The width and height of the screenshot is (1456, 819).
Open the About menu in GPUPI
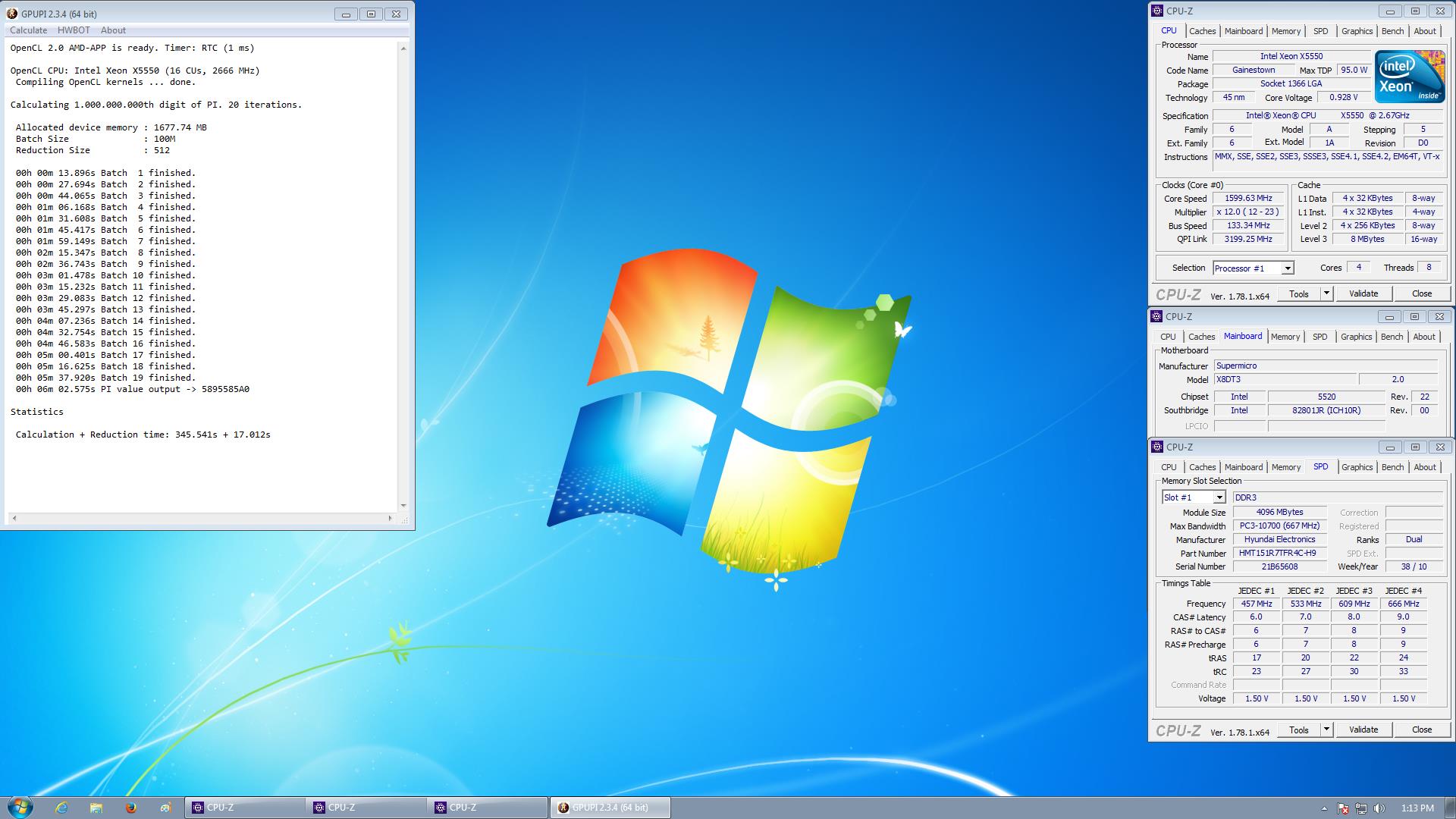[113, 30]
